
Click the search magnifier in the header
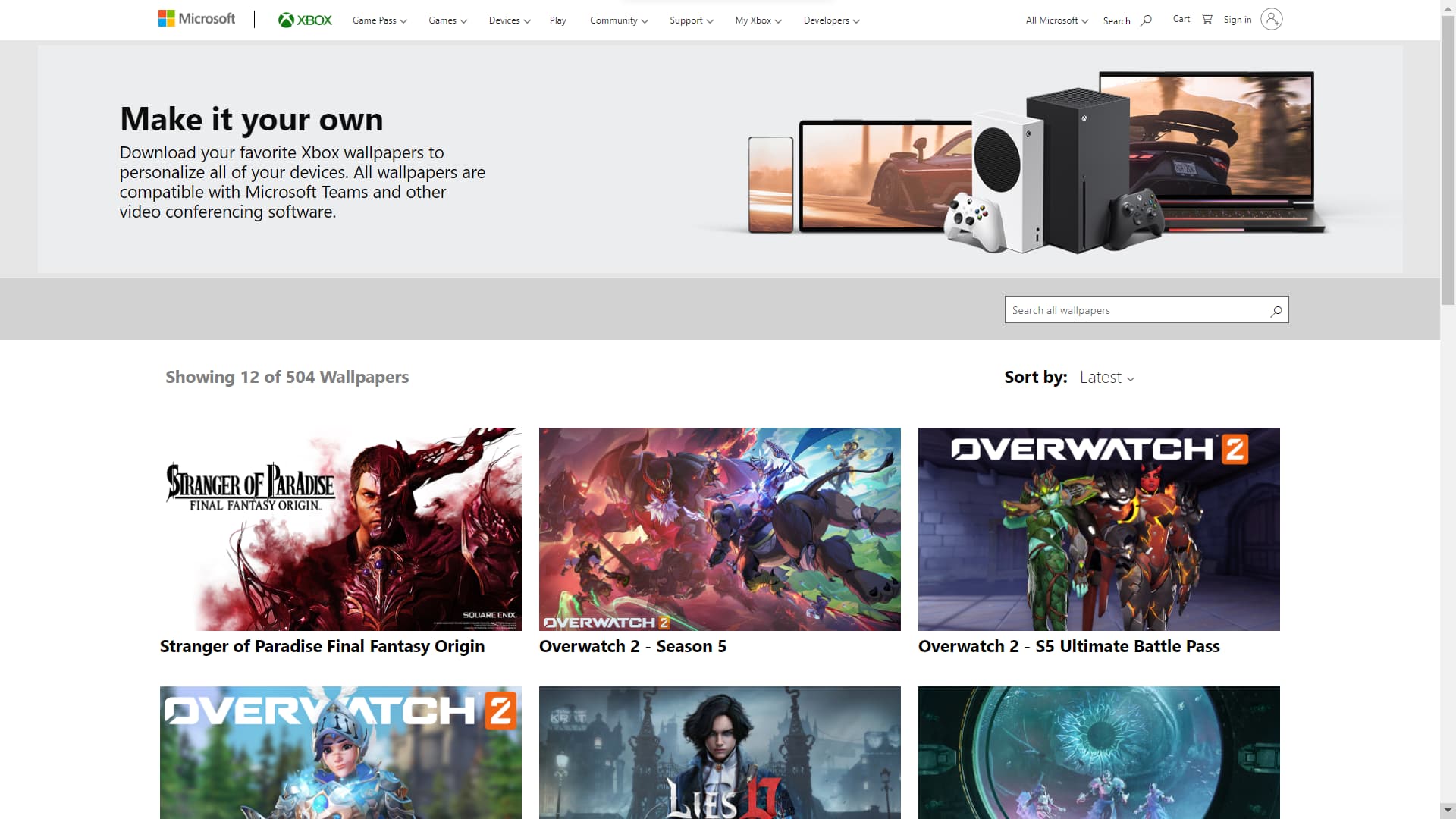point(1145,20)
